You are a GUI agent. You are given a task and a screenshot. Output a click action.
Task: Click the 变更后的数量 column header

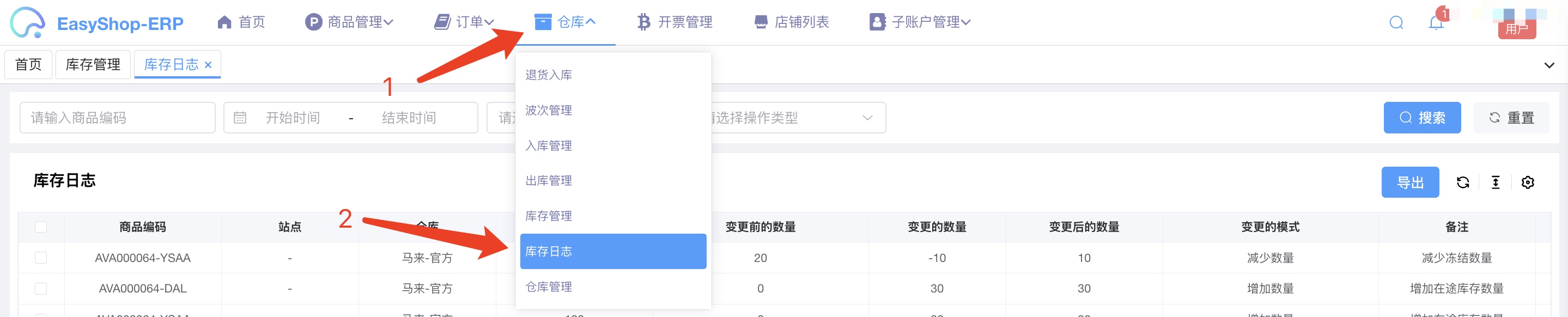pos(1084,227)
